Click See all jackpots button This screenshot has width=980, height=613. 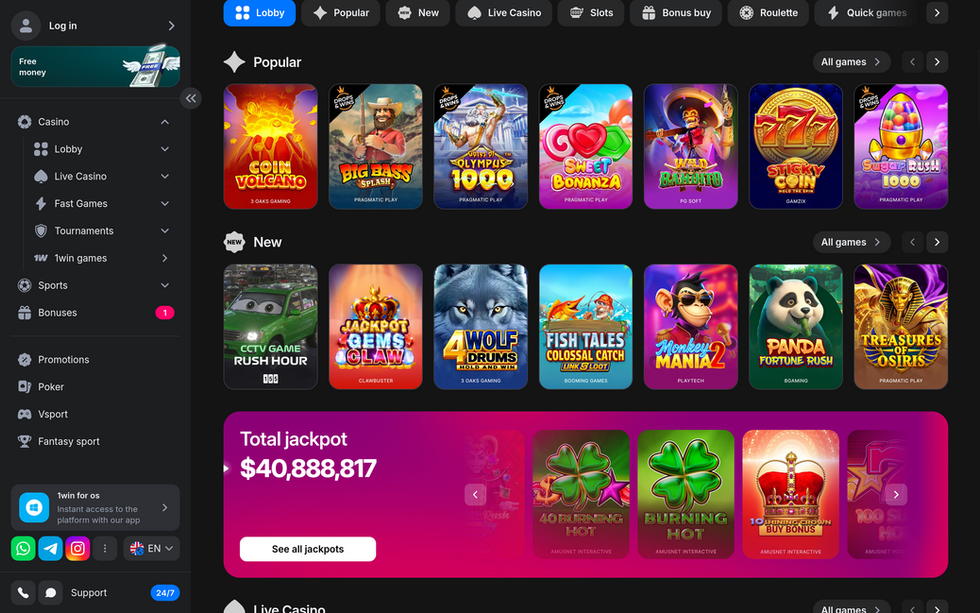(308, 549)
